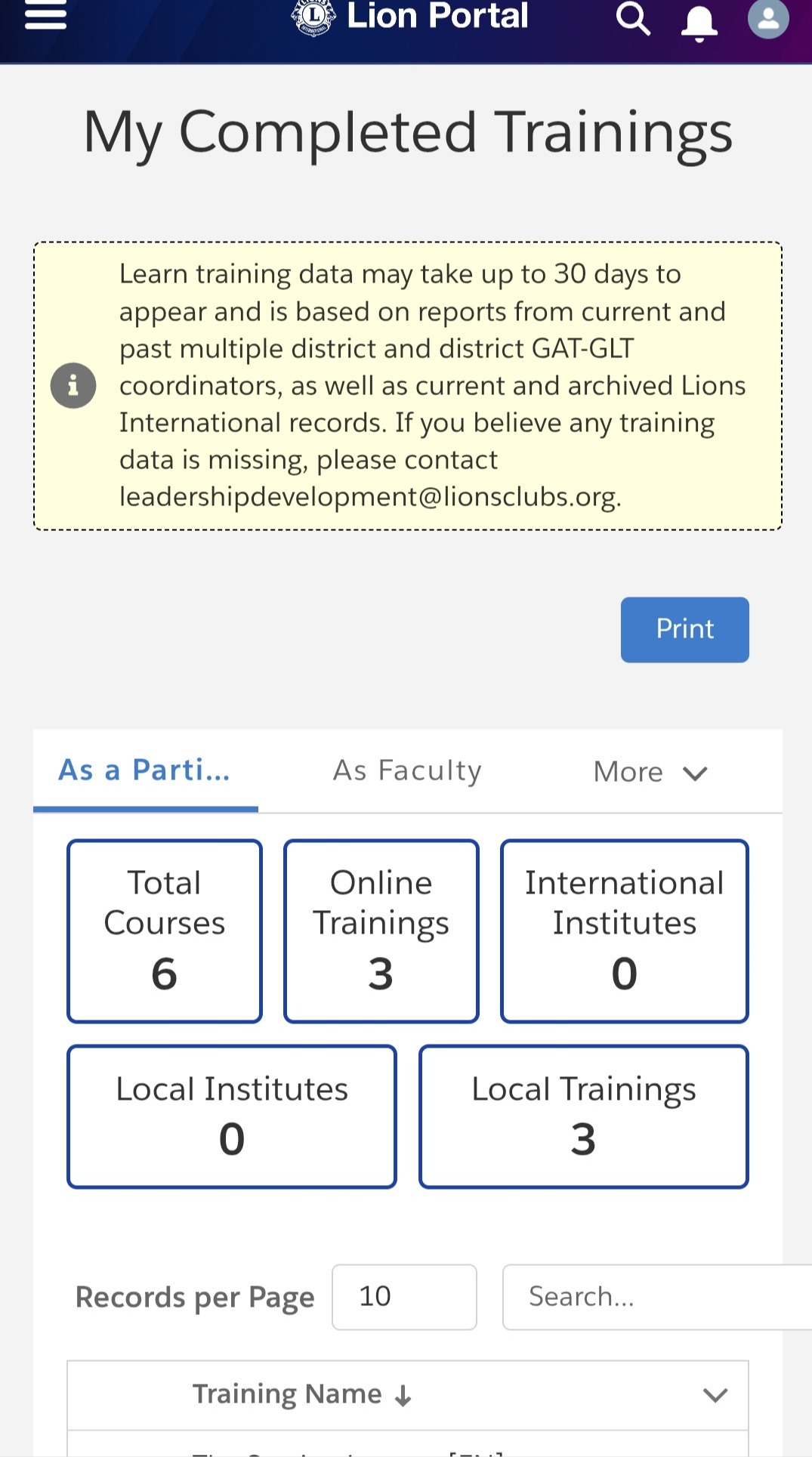The width and height of the screenshot is (812, 1457).
Task: Select the Total Courses tile
Action: [x=165, y=931]
